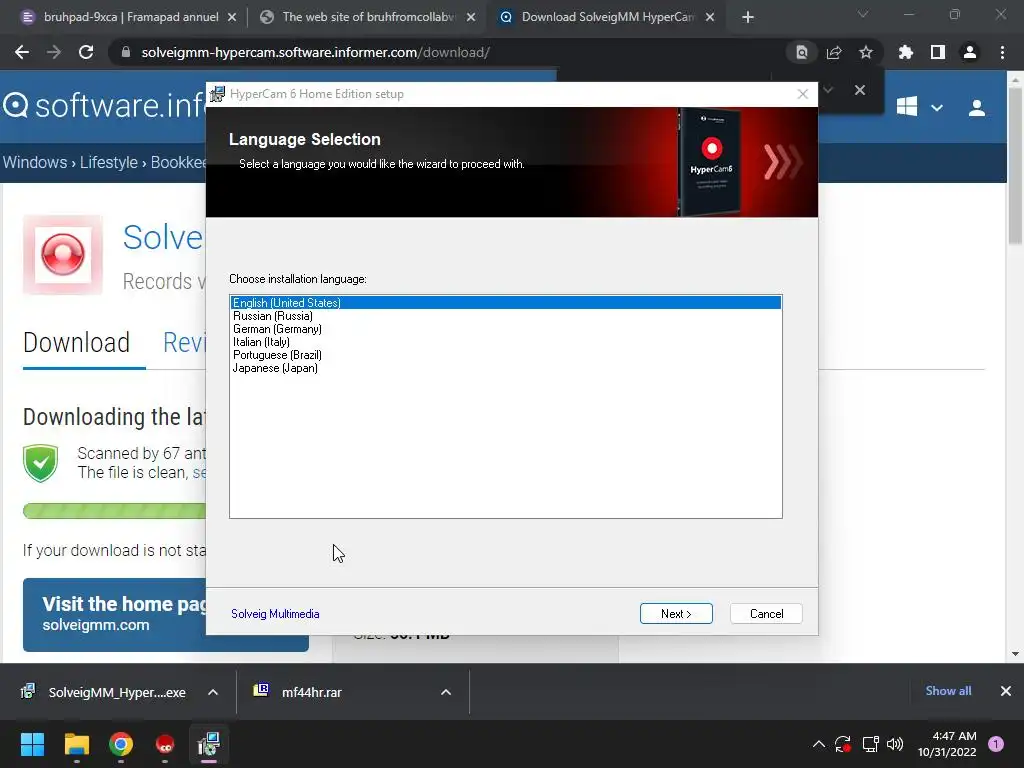Click the address bar URL
Viewport: 1024px width, 768px height.
(315, 52)
